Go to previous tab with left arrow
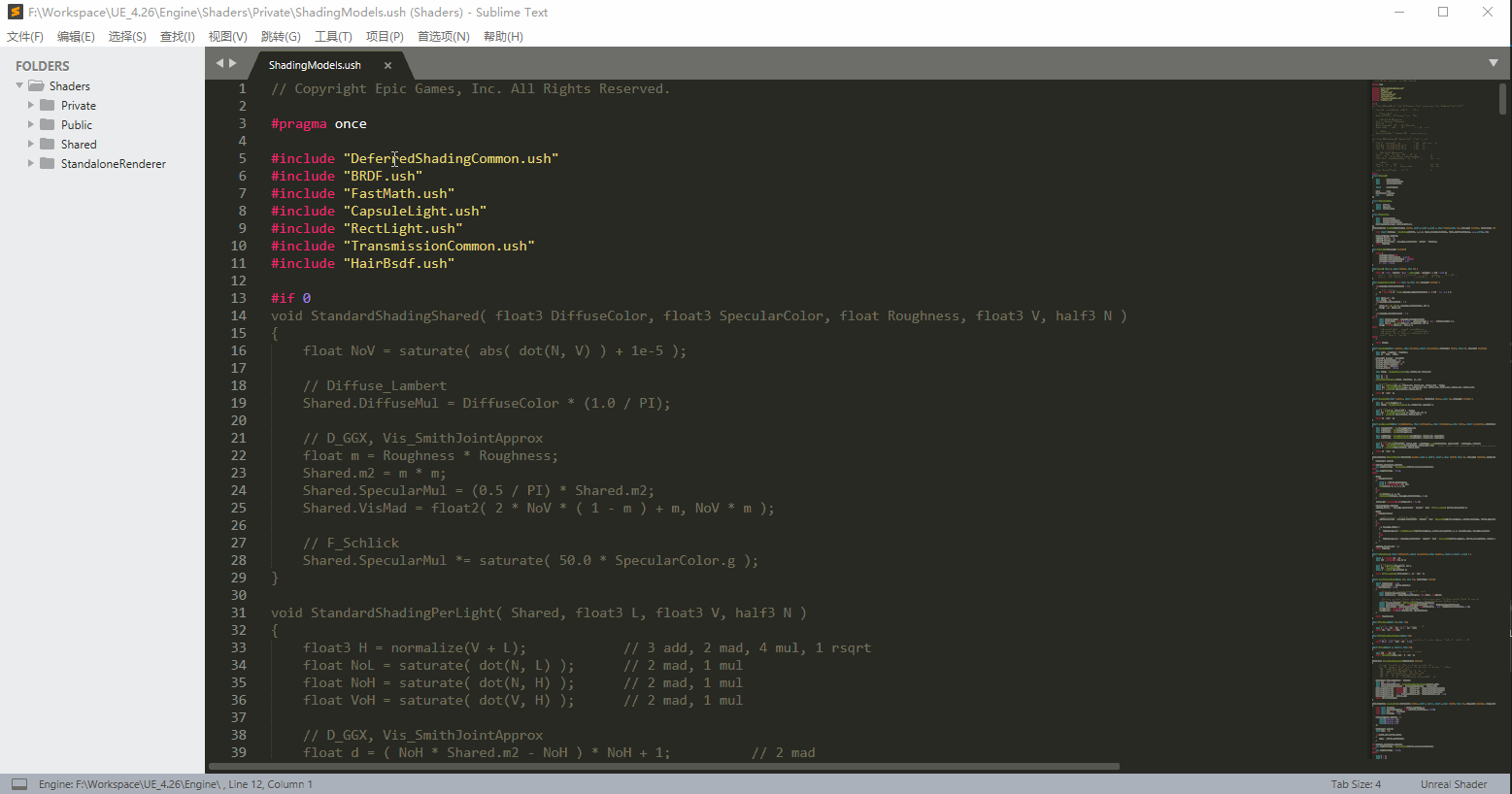 pyautogui.click(x=219, y=63)
